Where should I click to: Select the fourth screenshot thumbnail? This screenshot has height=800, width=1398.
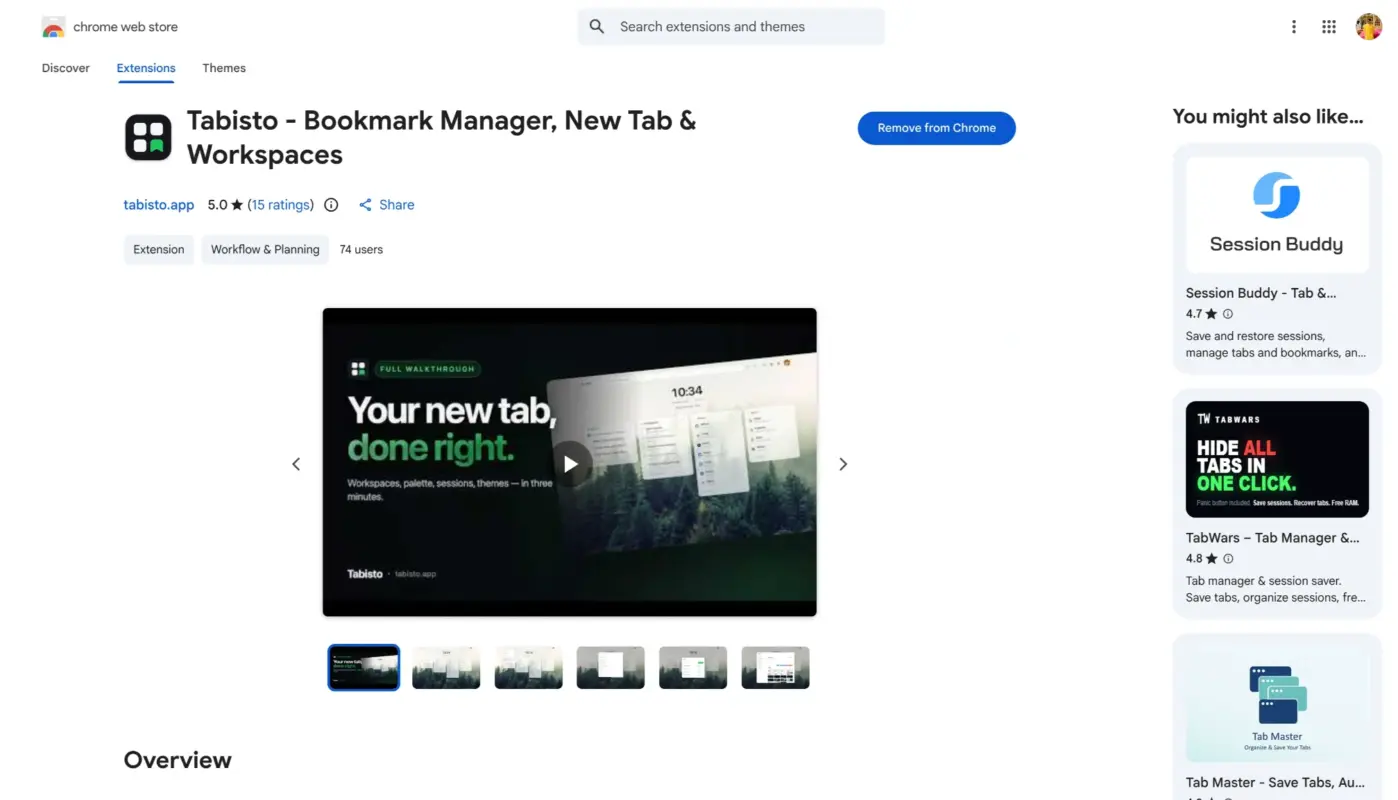(x=610, y=668)
